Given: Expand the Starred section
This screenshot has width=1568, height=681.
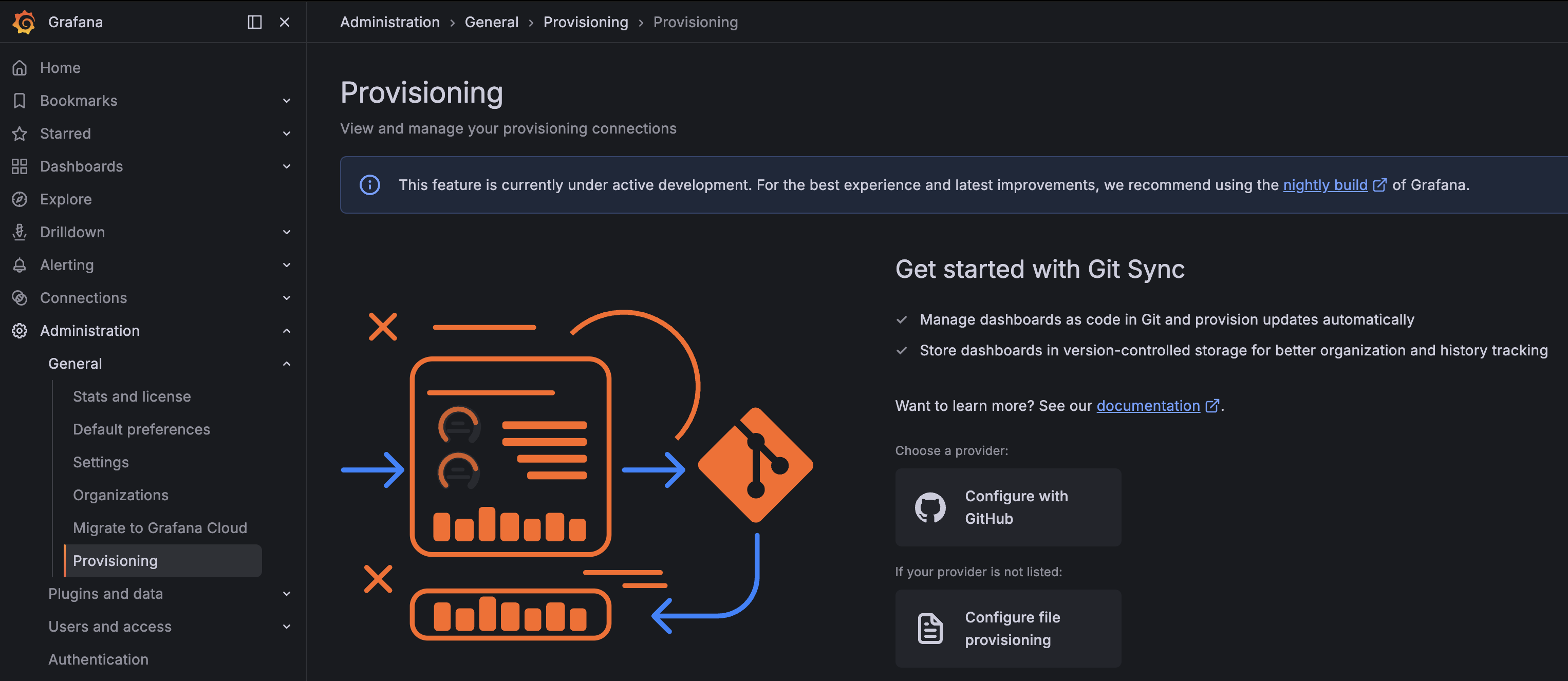Looking at the screenshot, I should (286, 134).
